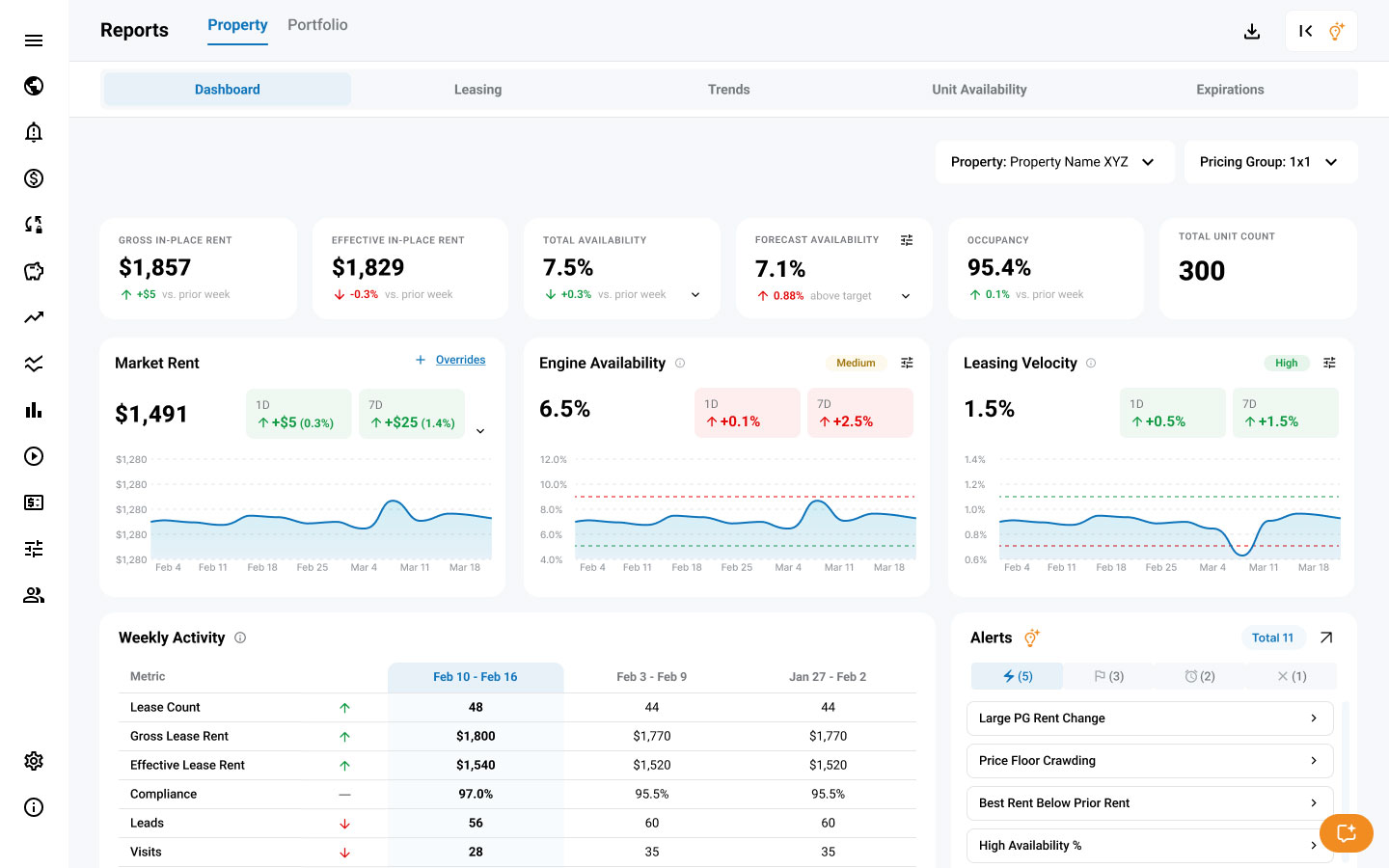
Task: Click the Lease Count metric row label
Action: click(165, 707)
